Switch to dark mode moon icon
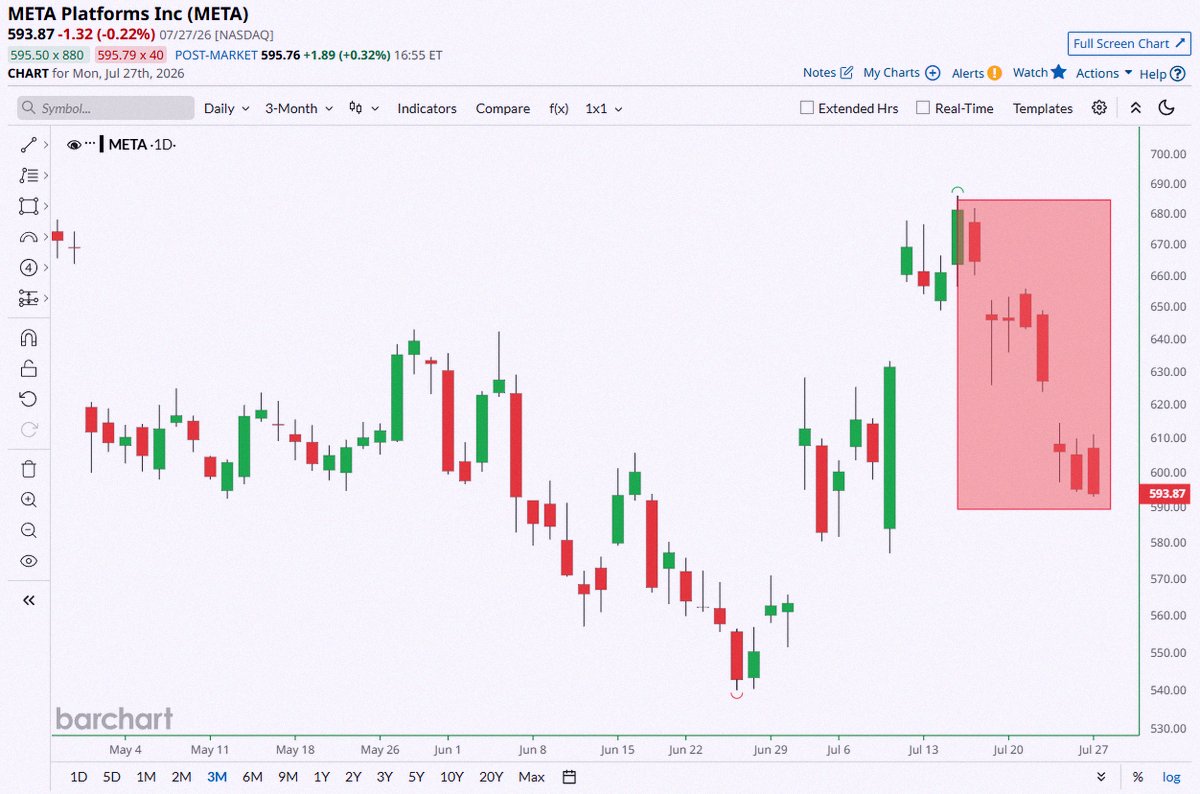Viewport: 1200px width, 794px height. [x=1166, y=108]
